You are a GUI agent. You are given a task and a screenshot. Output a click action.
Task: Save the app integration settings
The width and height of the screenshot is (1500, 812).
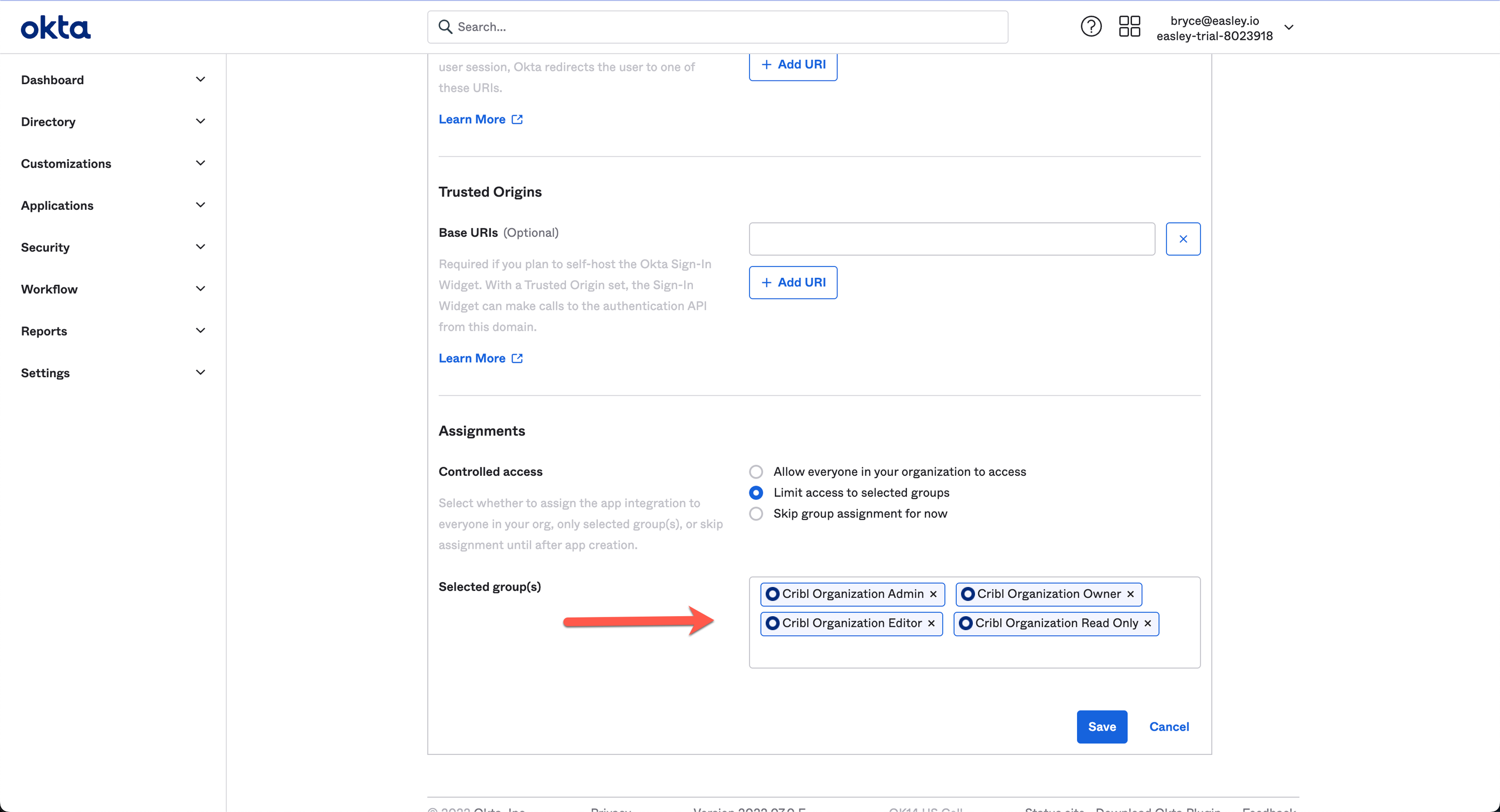tap(1102, 726)
